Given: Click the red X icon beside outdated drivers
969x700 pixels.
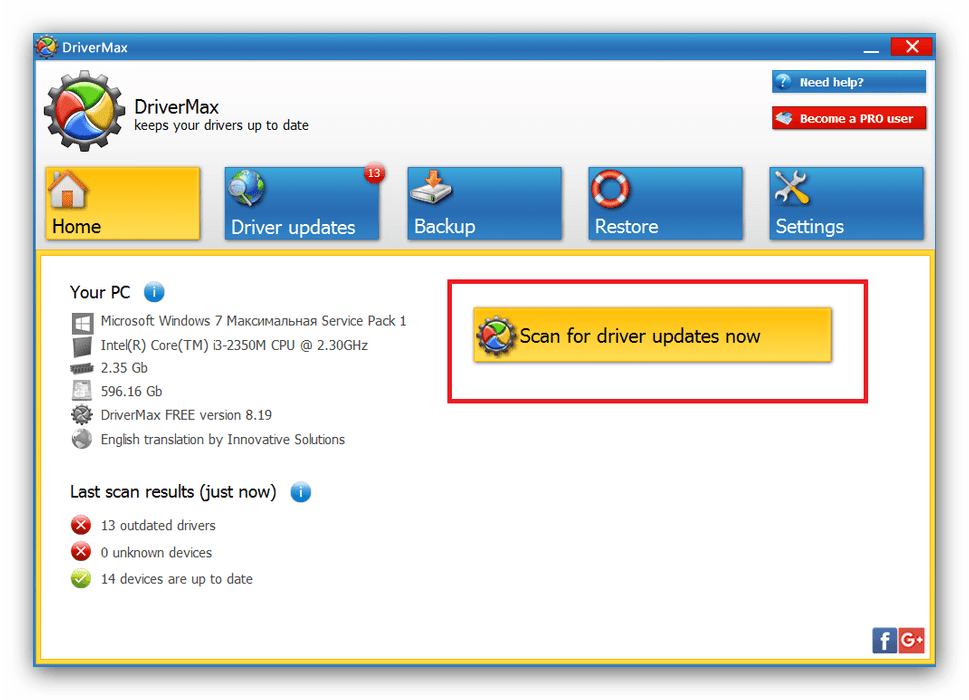Looking at the screenshot, I should [x=81, y=525].
